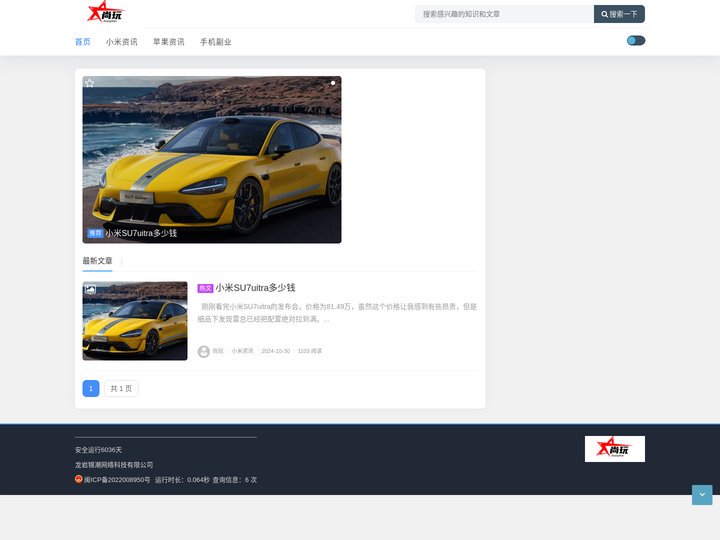Click the footer runtime 运行时长 text
Screen dimensions: 720x540
point(182,480)
